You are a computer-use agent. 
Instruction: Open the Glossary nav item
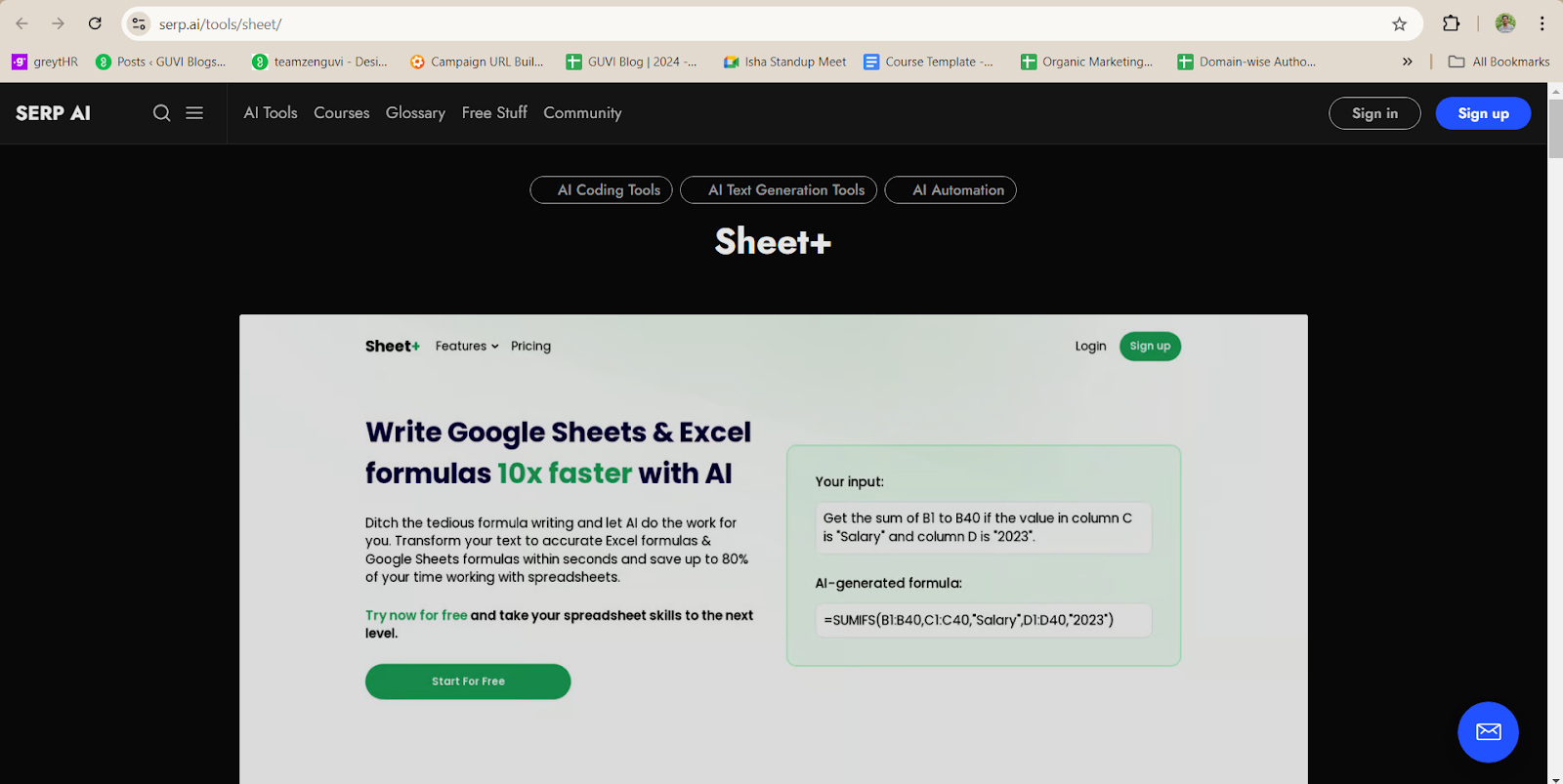point(415,113)
